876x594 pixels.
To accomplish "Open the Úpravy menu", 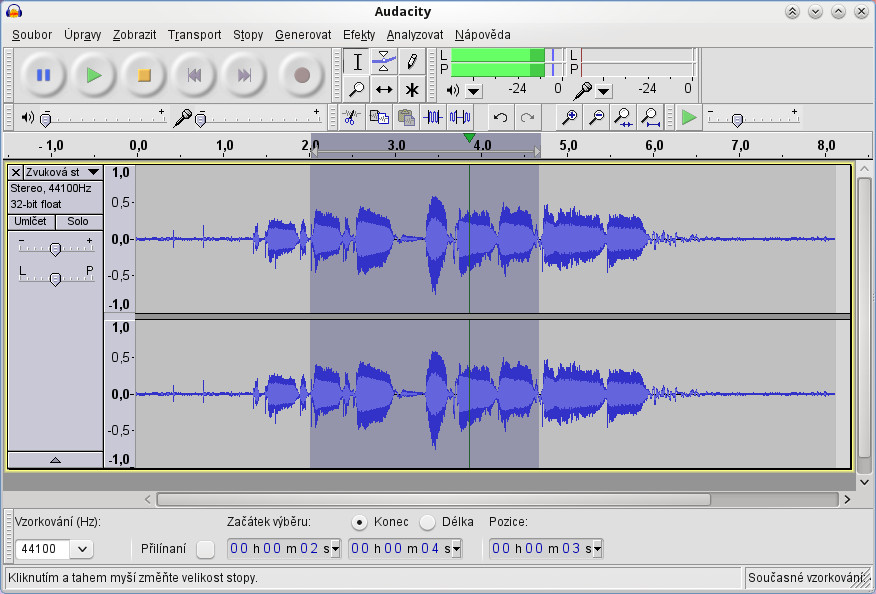I will [82, 35].
